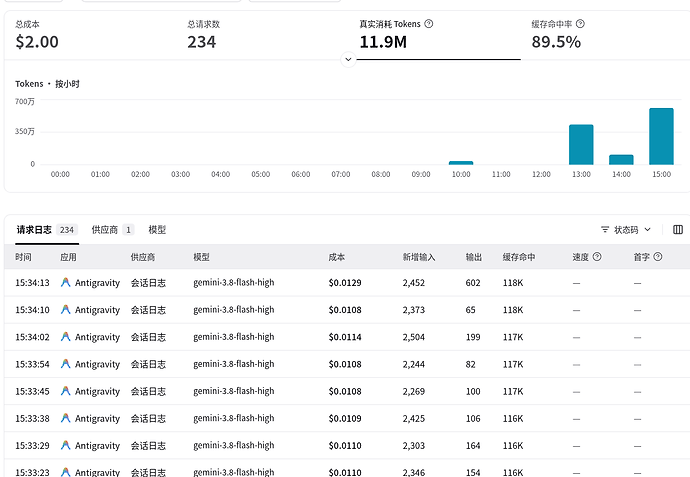Click timestamp 15:34:02
The width and height of the screenshot is (690, 477).
(x=32, y=337)
